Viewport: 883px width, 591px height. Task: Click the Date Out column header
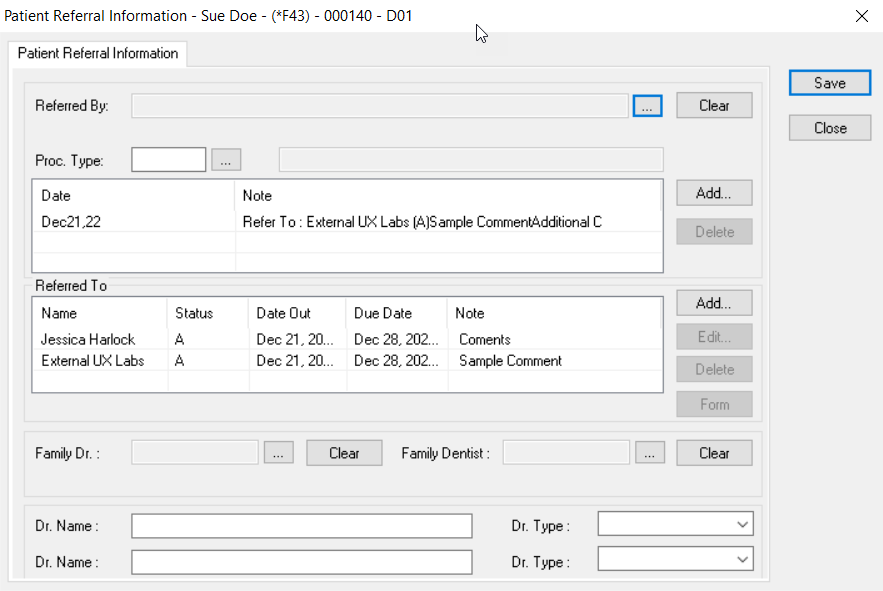pyautogui.click(x=297, y=313)
